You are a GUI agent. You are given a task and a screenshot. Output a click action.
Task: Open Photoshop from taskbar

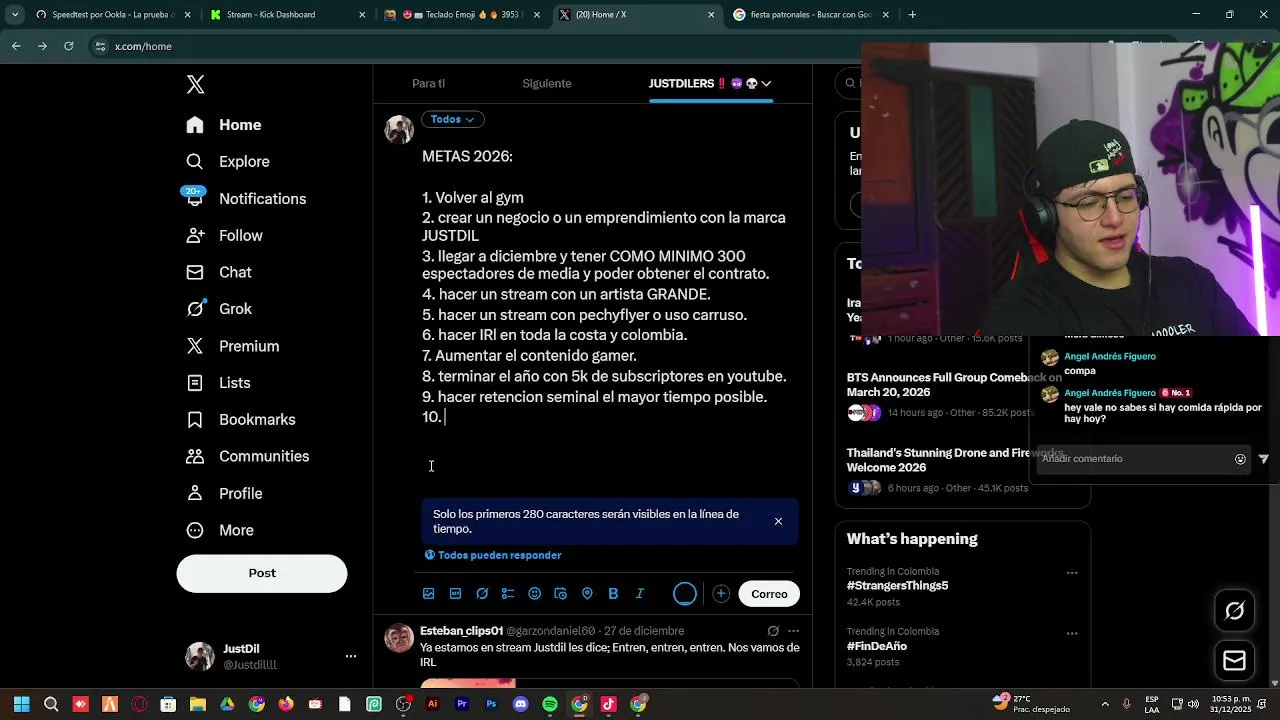click(x=491, y=704)
